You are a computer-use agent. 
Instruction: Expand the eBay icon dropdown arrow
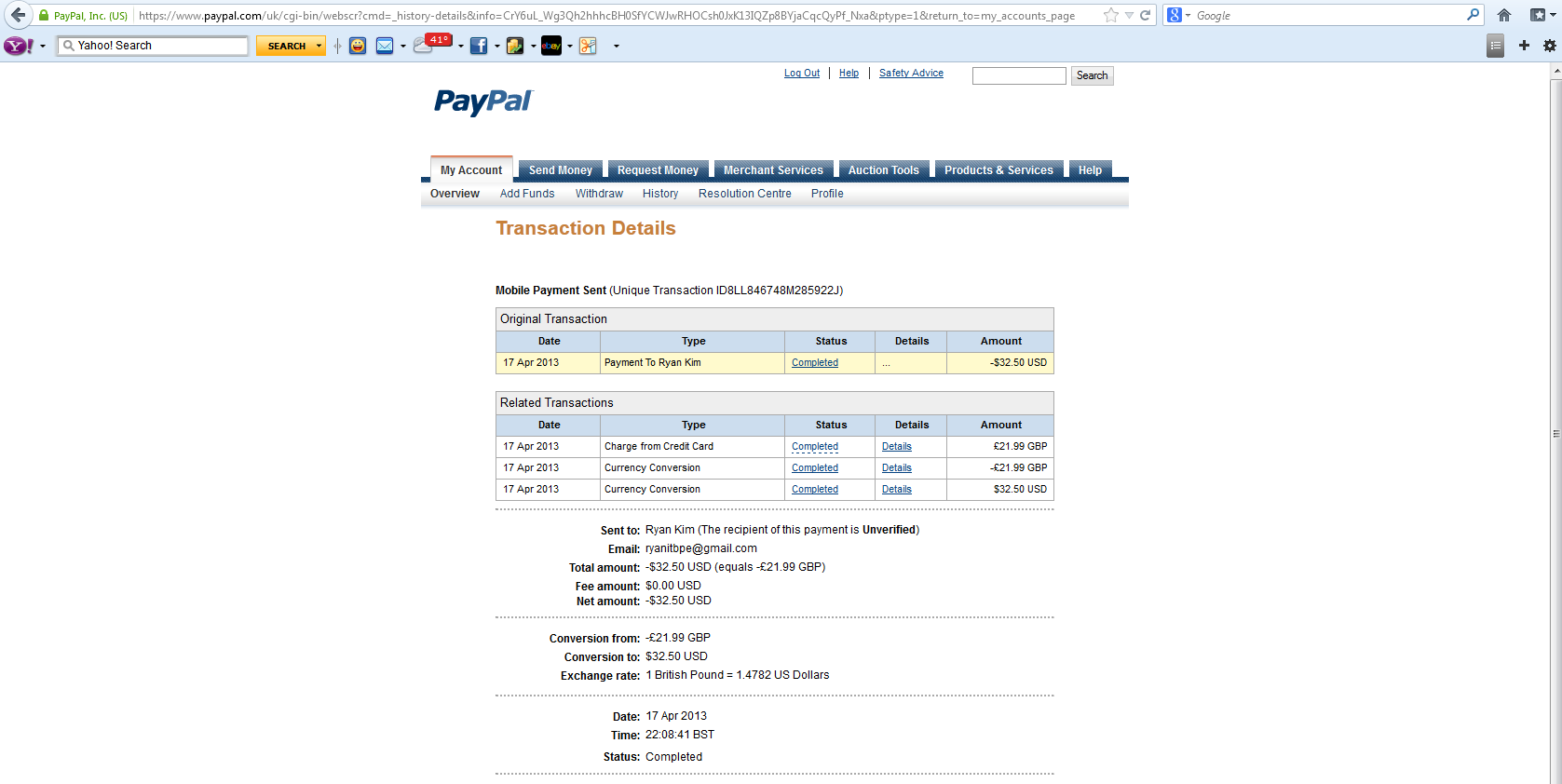point(569,47)
